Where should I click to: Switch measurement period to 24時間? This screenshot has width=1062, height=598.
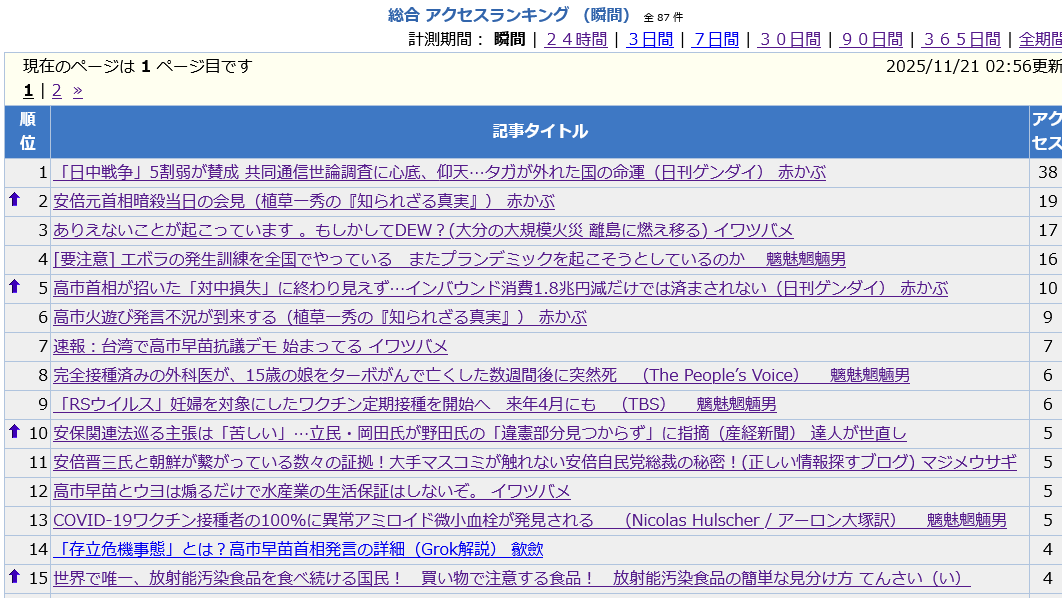tap(575, 39)
